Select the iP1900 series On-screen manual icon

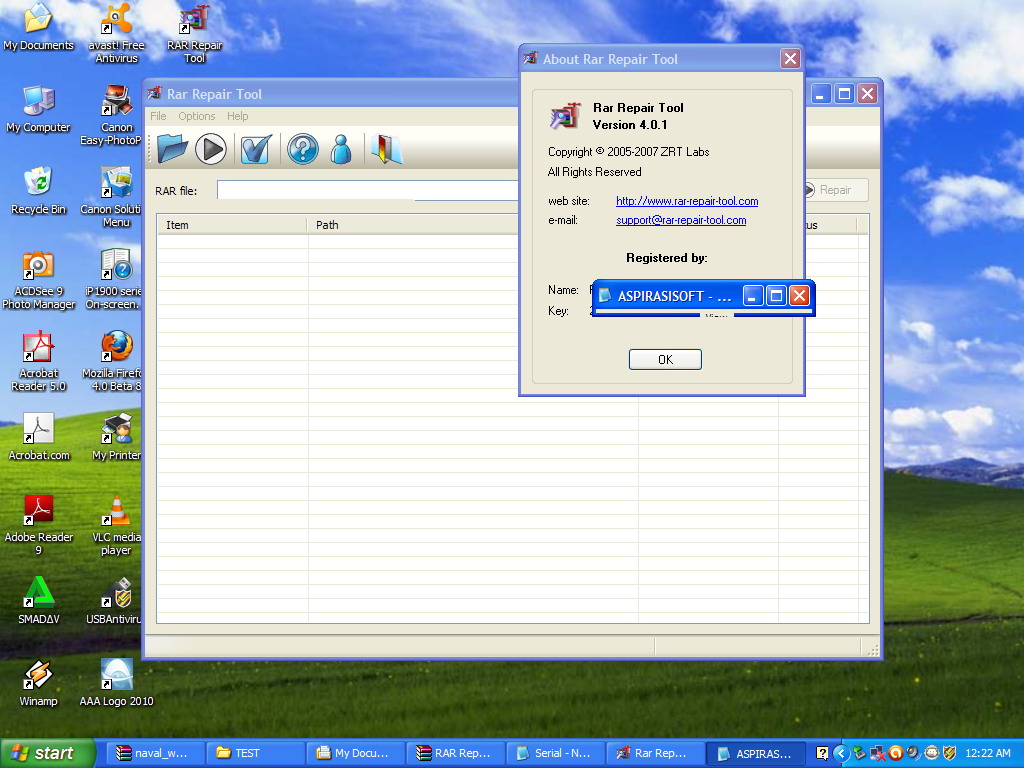coord(114,280)
